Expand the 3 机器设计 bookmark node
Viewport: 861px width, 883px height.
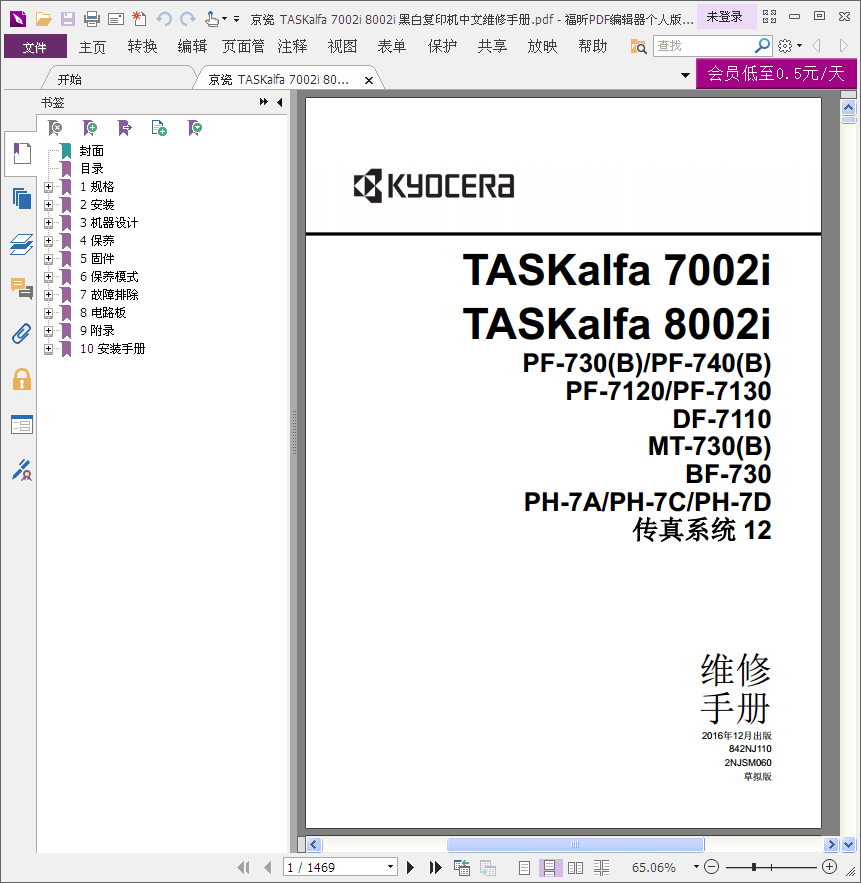point(48,223)
